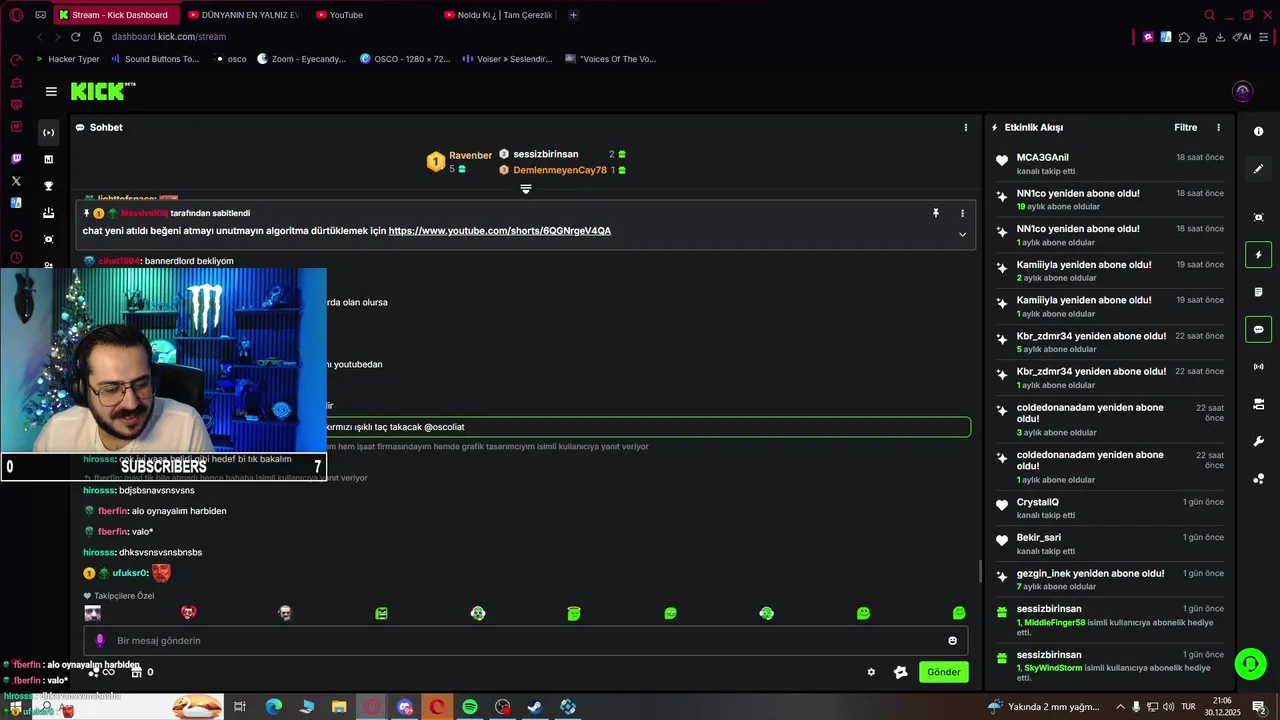Collapse the gift leaderboard arrow
Screen dimensions: 1280x720
tap(525, 188)
